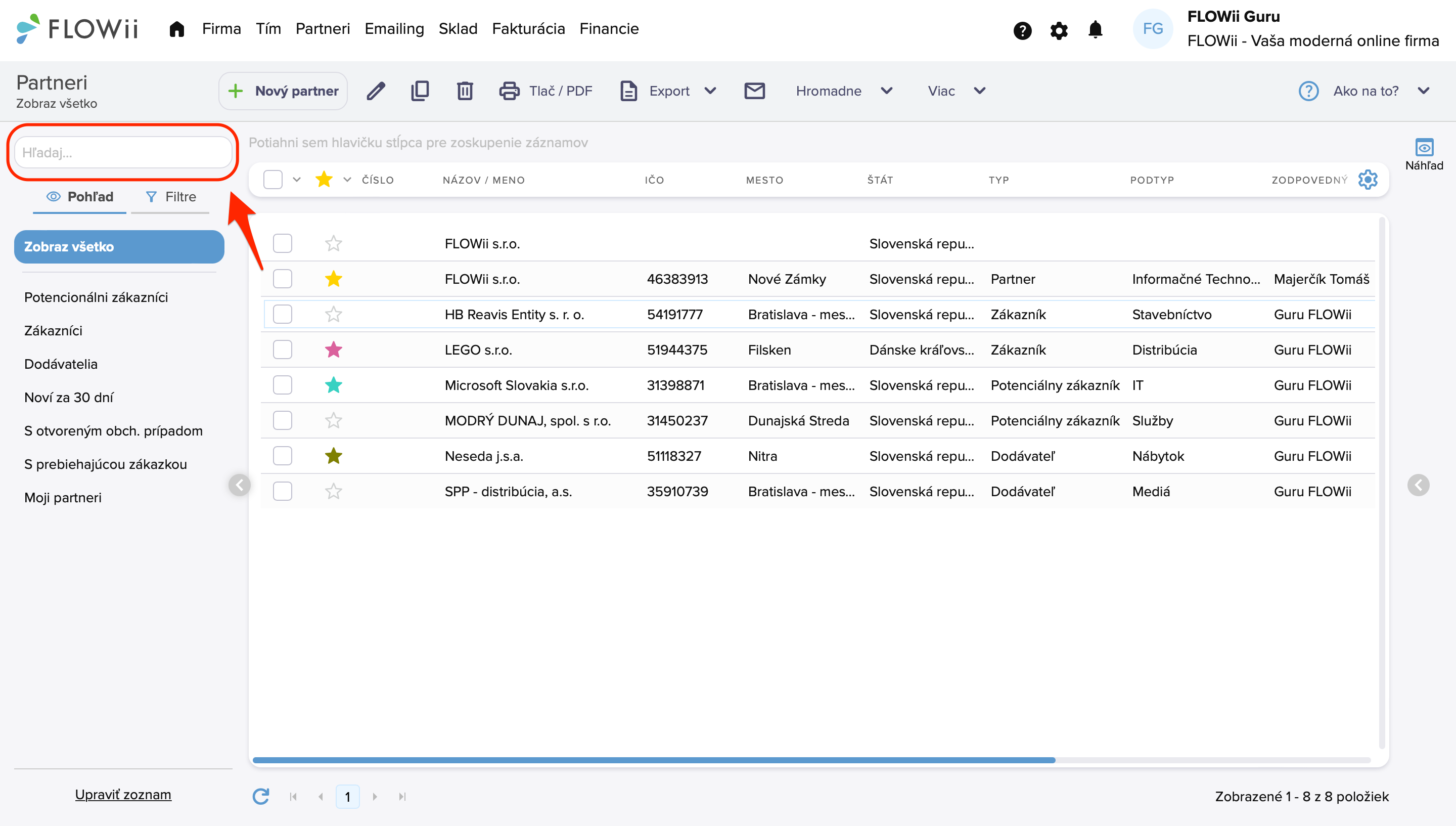Check the FLOWii s.r.o. 46383913 row
This screenshot has height=826, width=1456.
(x=283, y=279)
